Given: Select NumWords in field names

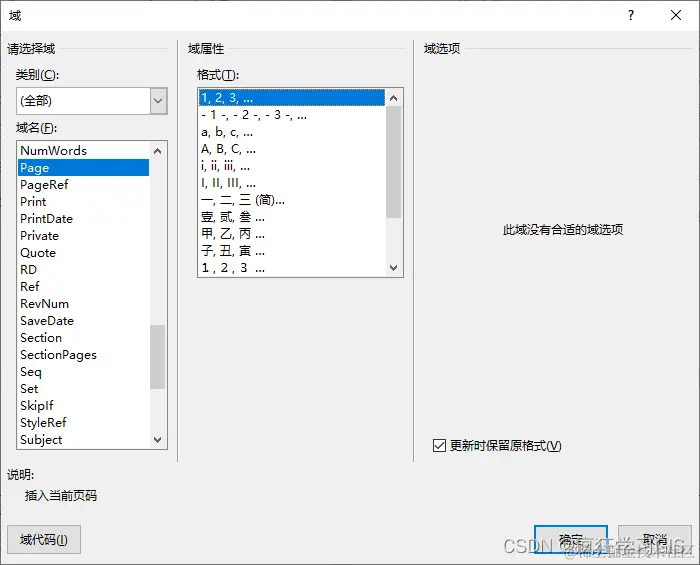Looking at the screenshot, I should [x=83, y=151].
